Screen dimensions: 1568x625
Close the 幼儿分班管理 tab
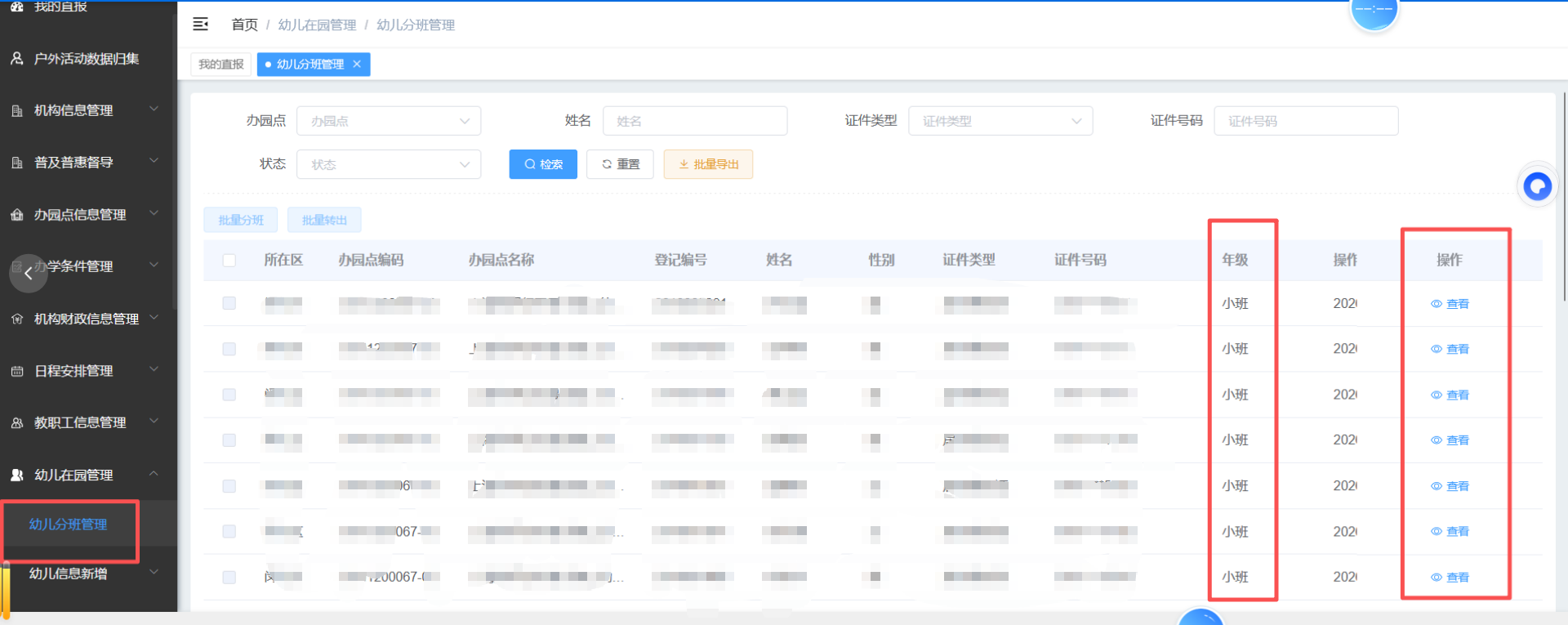tap(357, 64)
